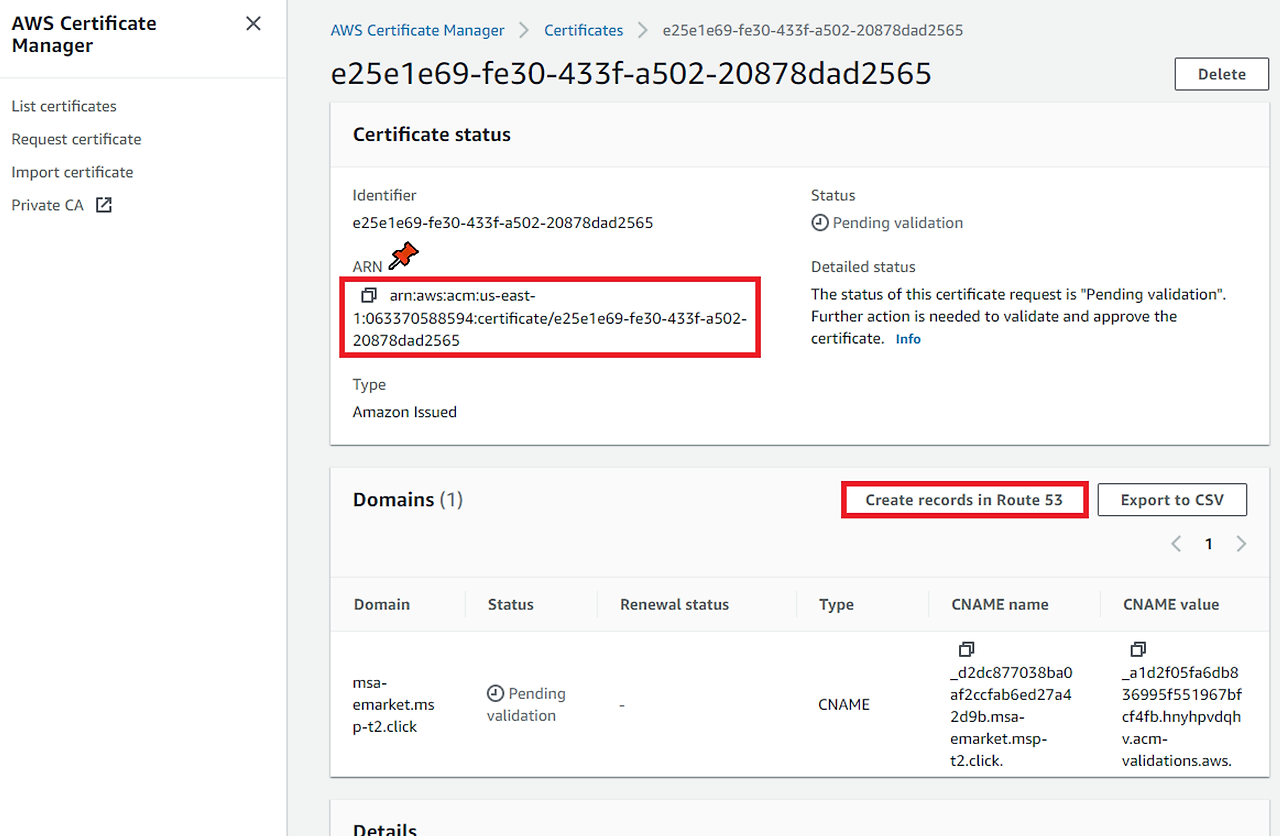Screen dimensions: 1280x836
Task: Select domain msa-emarket.msp-t2.click cell
Action: tap(394, 704)
